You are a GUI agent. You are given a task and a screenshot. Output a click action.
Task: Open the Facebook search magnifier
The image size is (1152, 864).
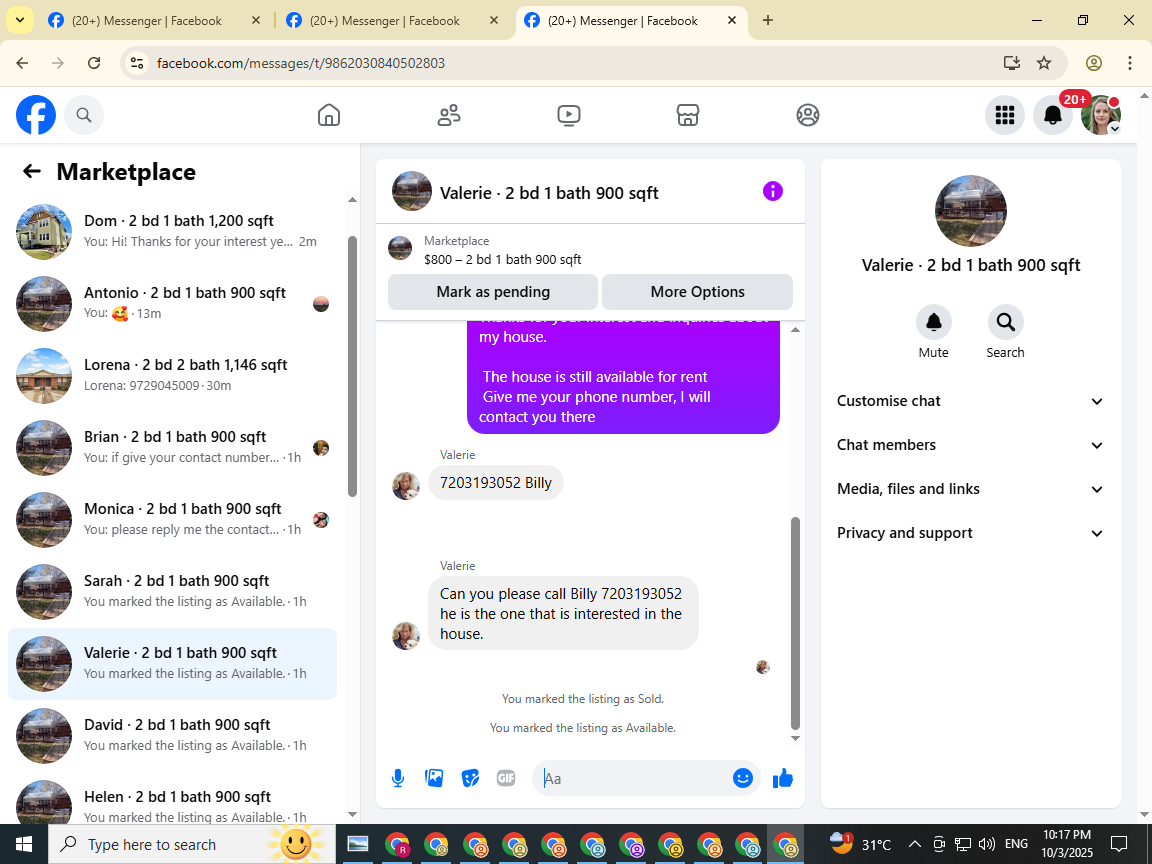(84, 115)
